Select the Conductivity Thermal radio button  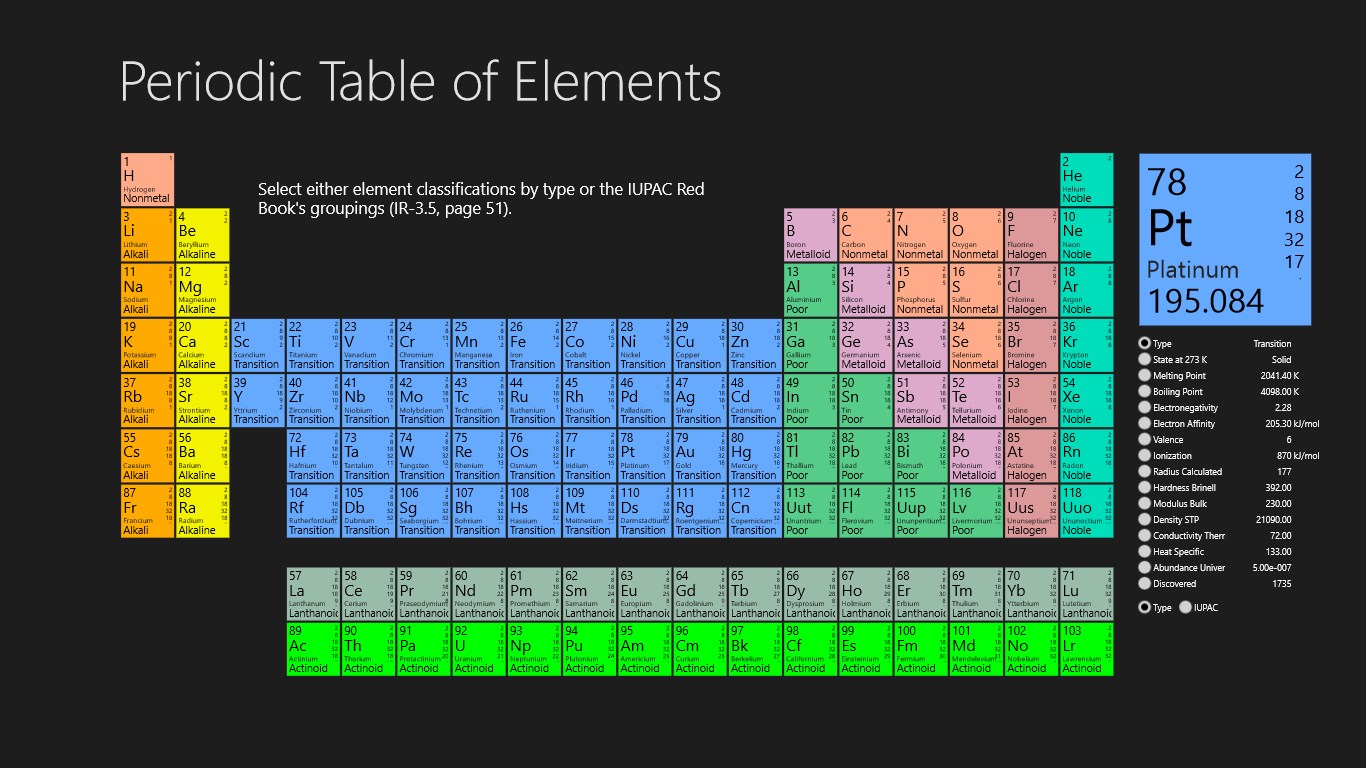(1145, 535)
